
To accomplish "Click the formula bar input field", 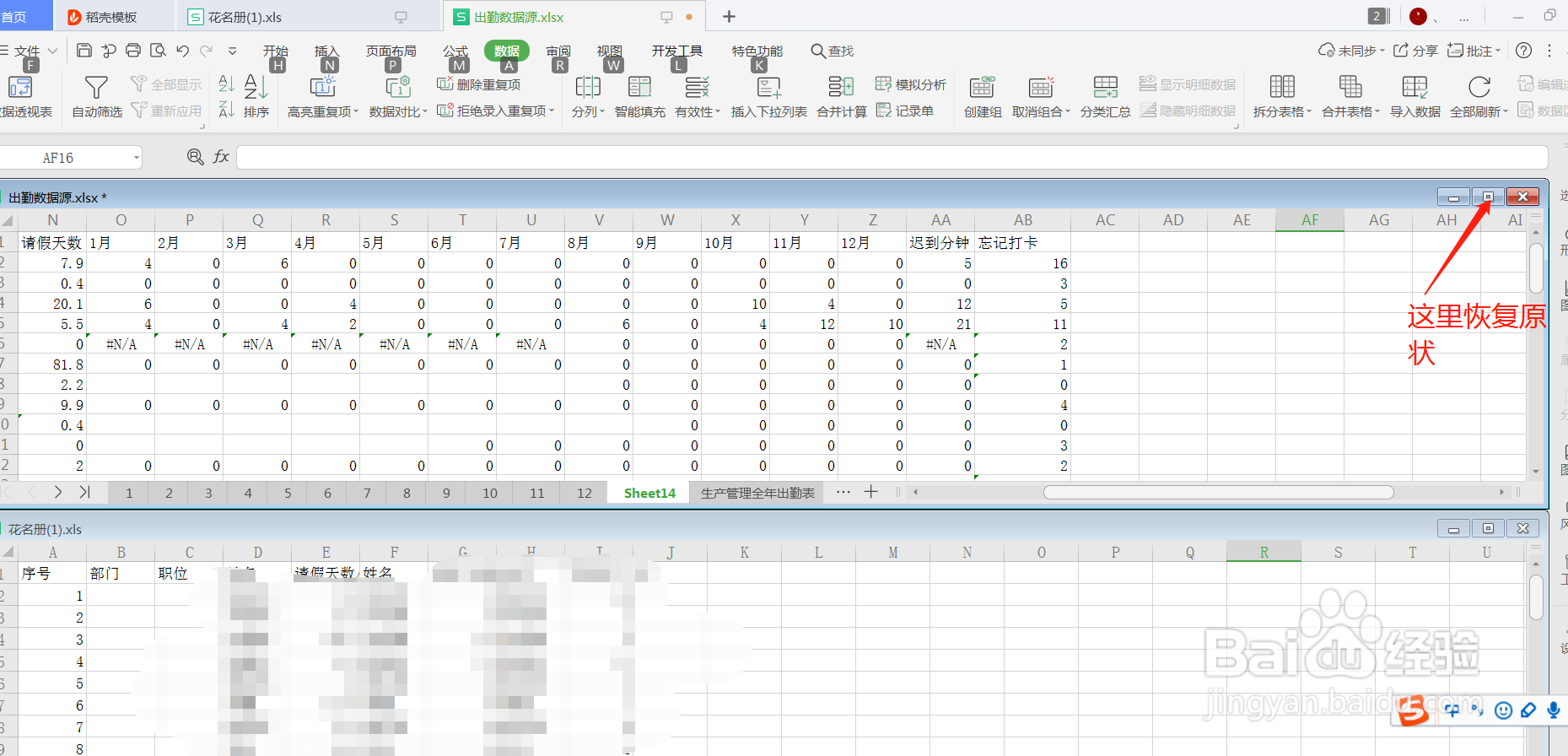I will 892,157.
